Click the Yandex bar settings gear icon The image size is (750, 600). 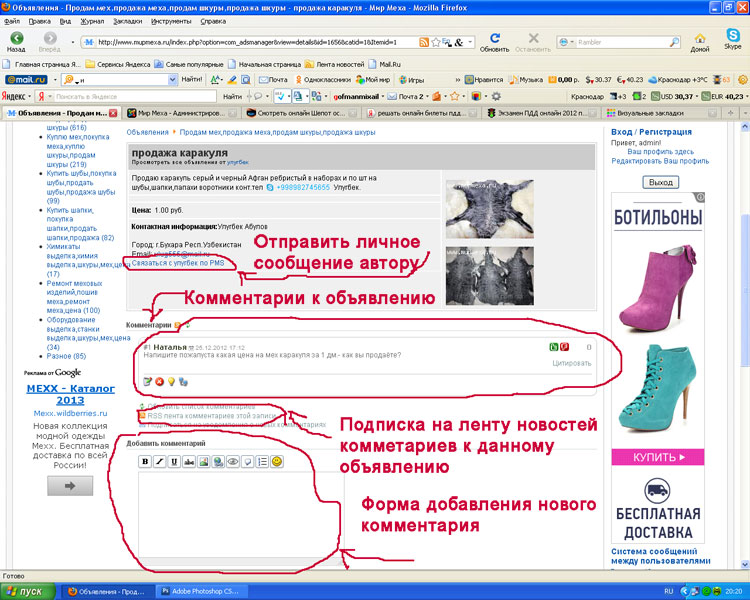point(496,96)
